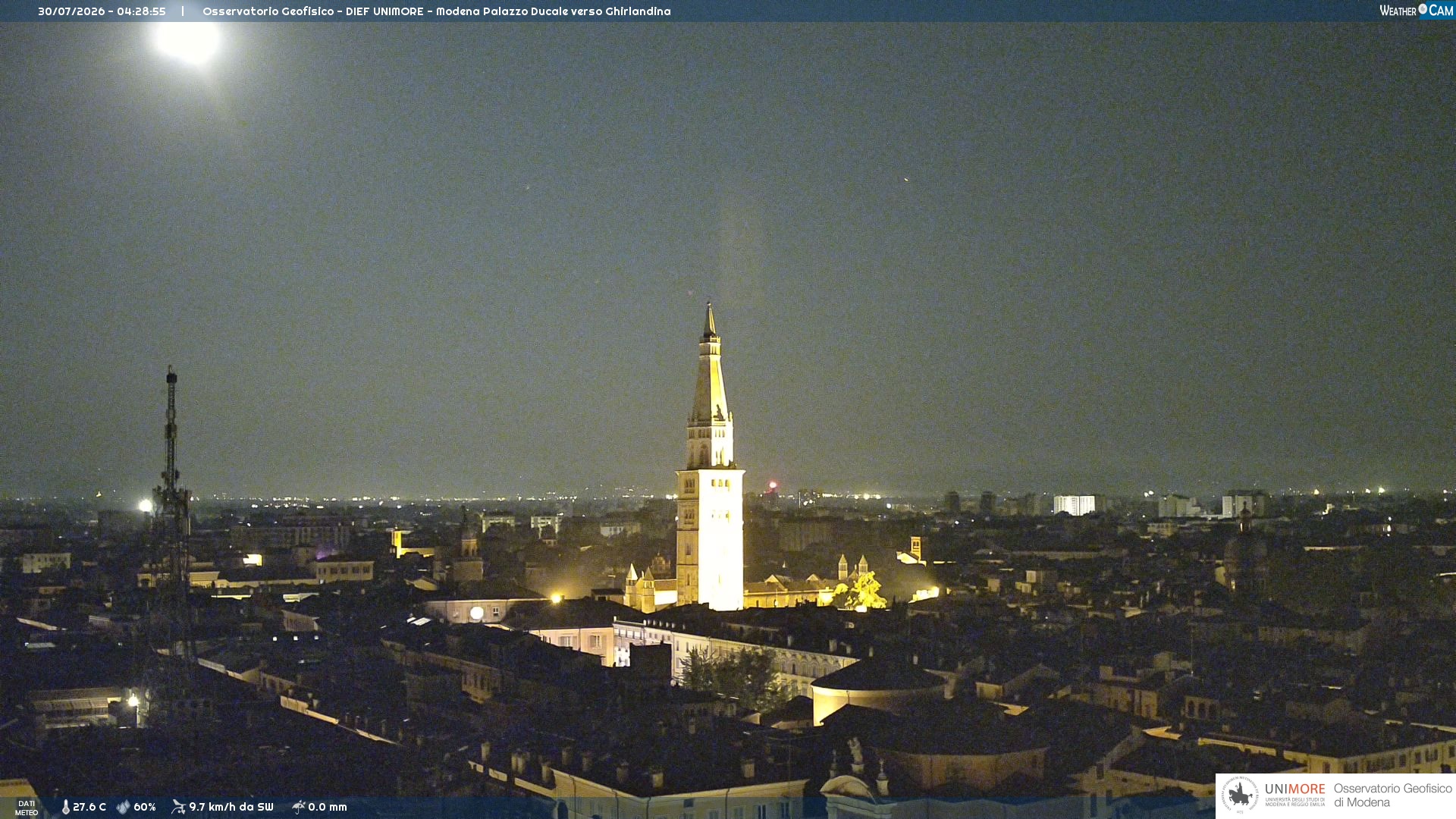Screen dimensions: 1456x819
Task: Select wind reading 9.7 km/h da SW
Action: (x=231, y=807)
